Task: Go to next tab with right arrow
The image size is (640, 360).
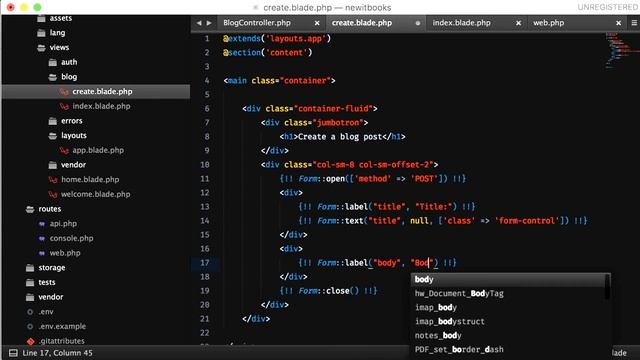Action: click(x=209, y=23)
